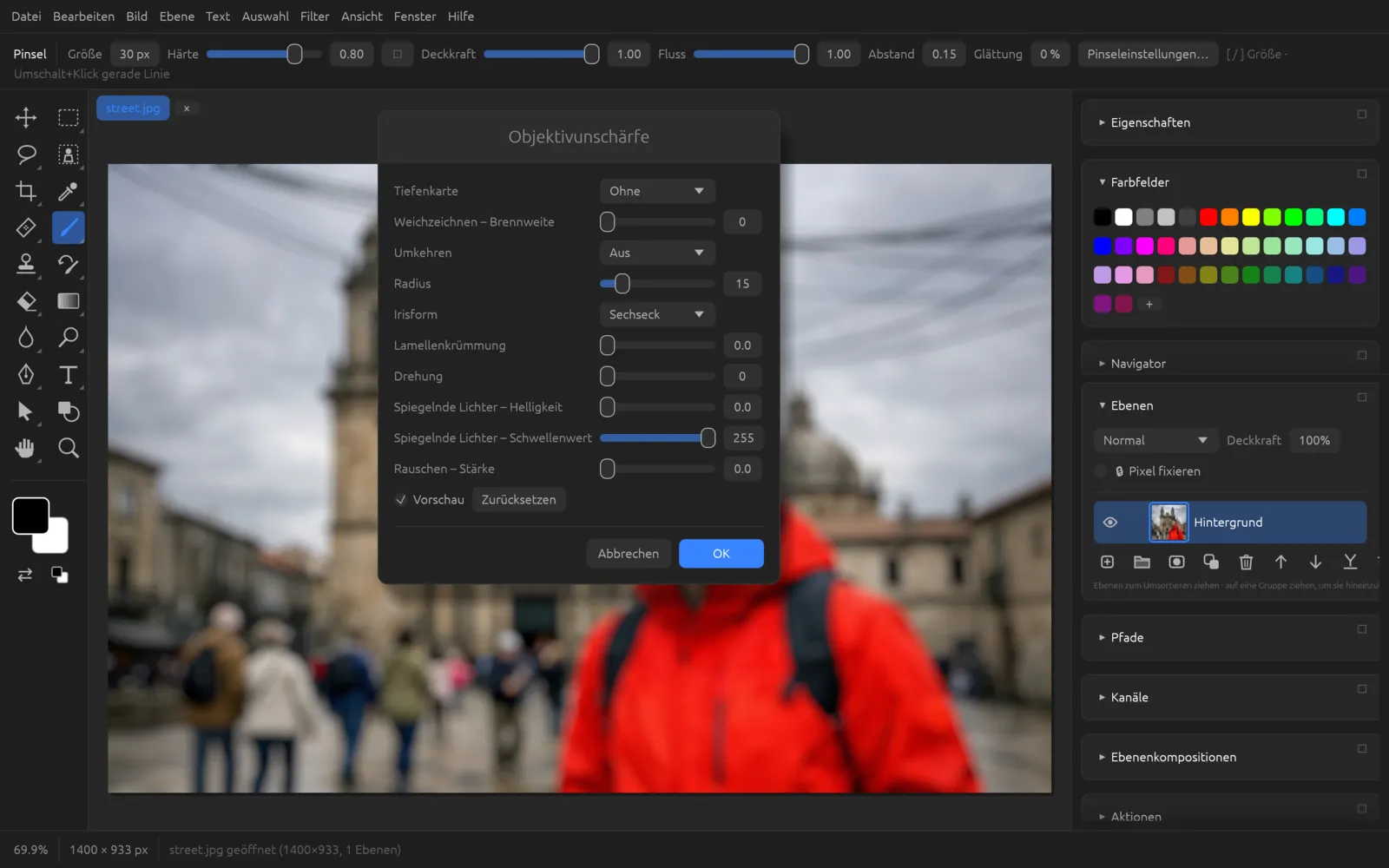Enable Pixel fixieren option
This screenshot has height=868, width=1389.
click(x=1101, y=471)
